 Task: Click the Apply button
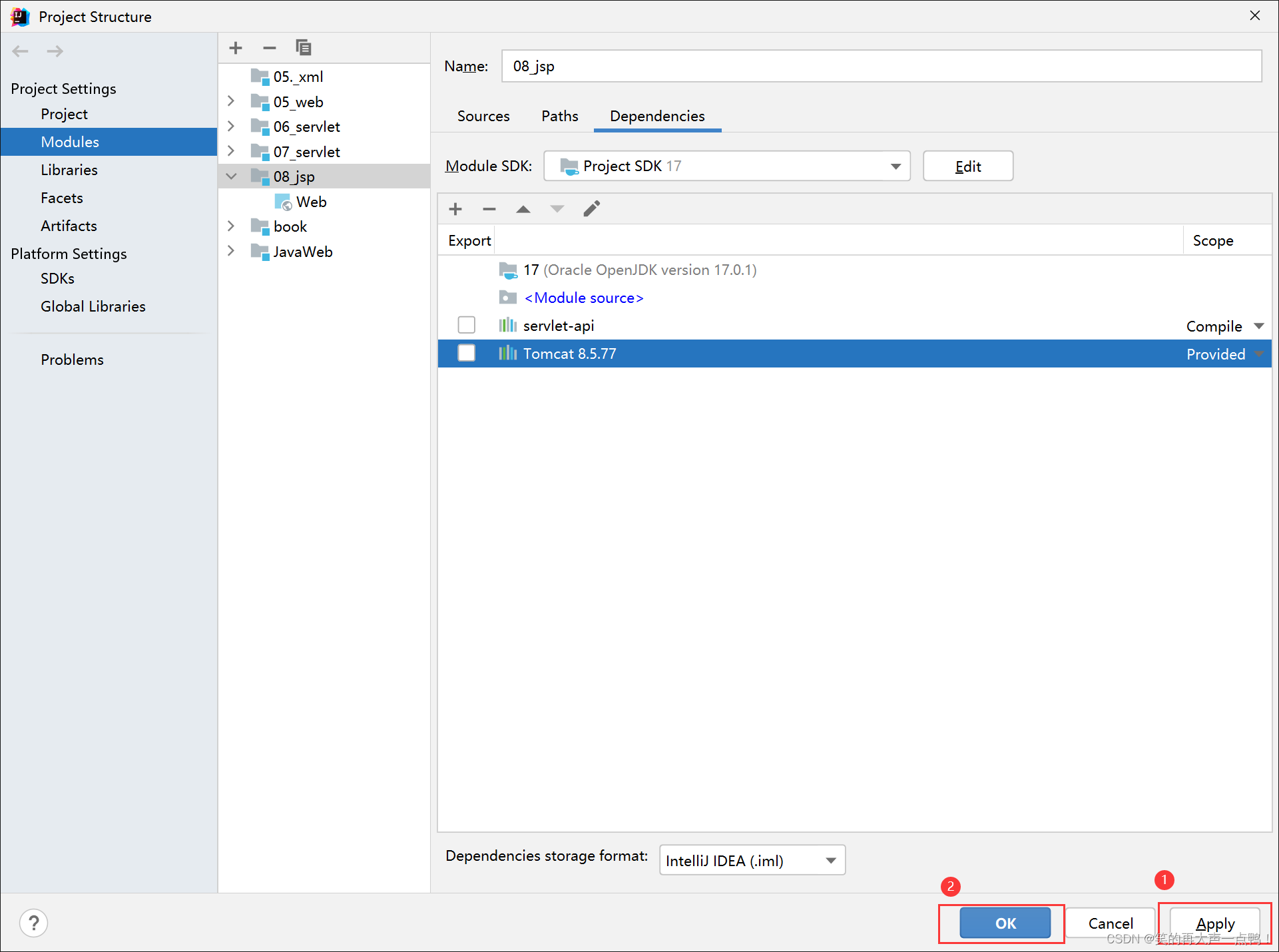[1214, 923]
